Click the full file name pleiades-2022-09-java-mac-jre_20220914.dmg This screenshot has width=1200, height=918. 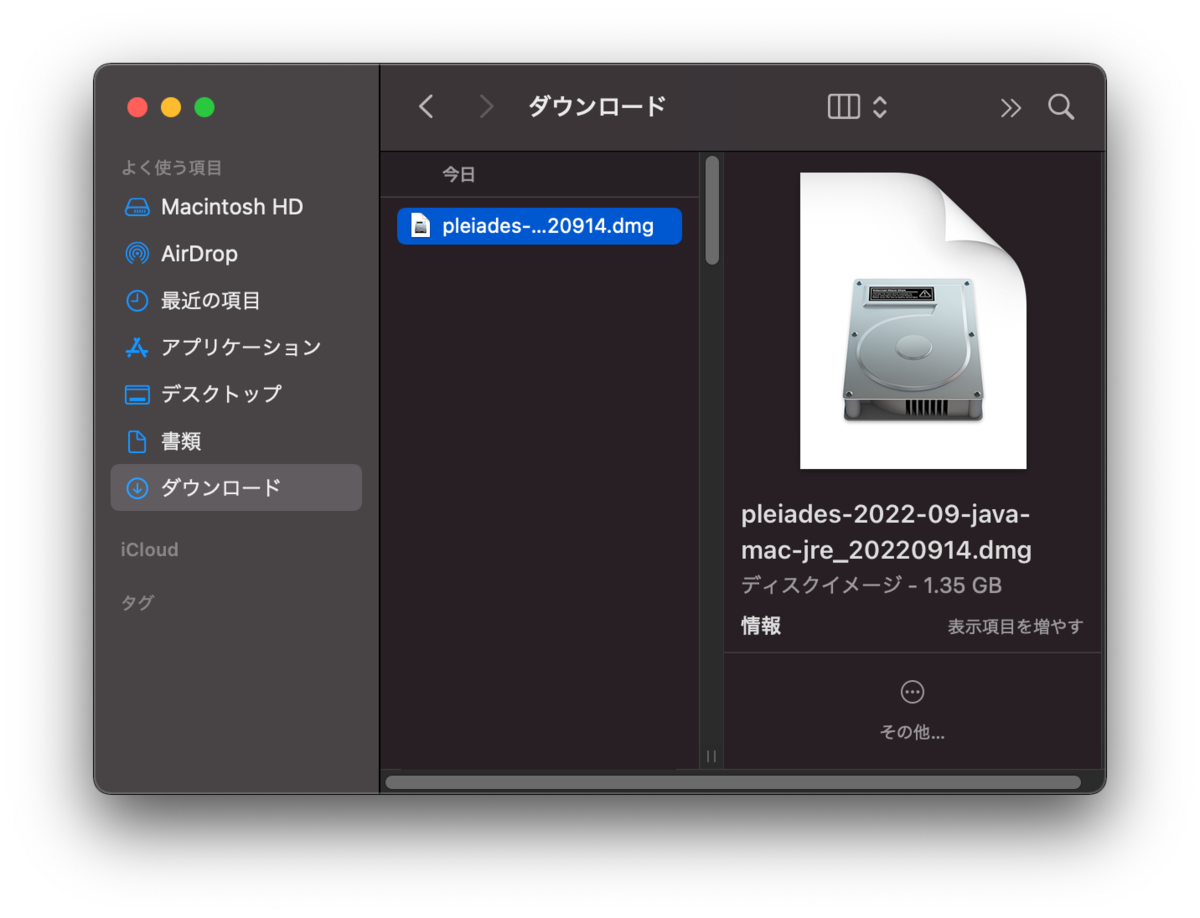(x=887, y=532)
